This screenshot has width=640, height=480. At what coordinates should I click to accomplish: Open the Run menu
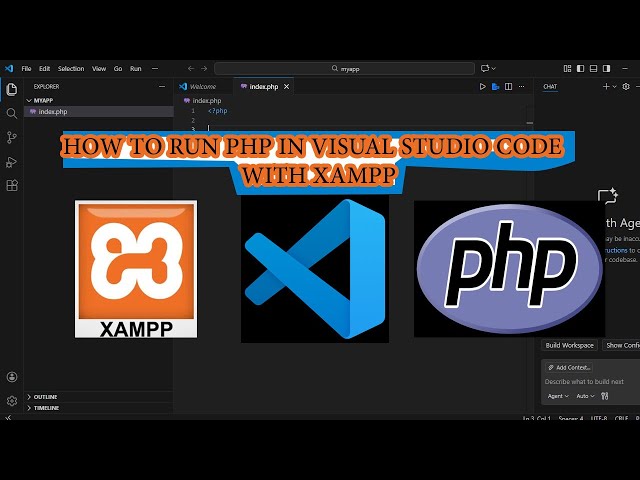[x=136, y=69]
